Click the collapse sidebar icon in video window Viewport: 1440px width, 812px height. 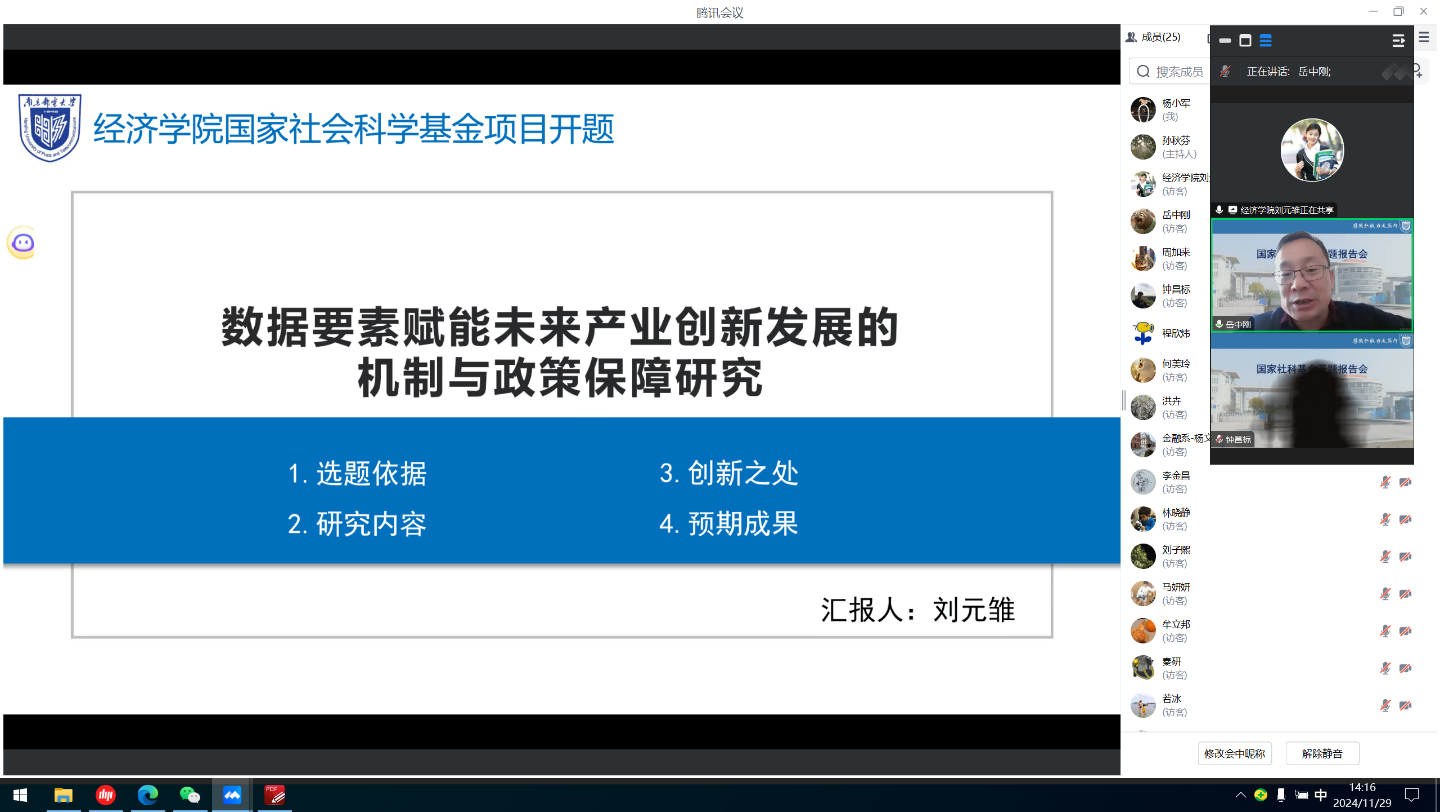tap(1398, 41)
